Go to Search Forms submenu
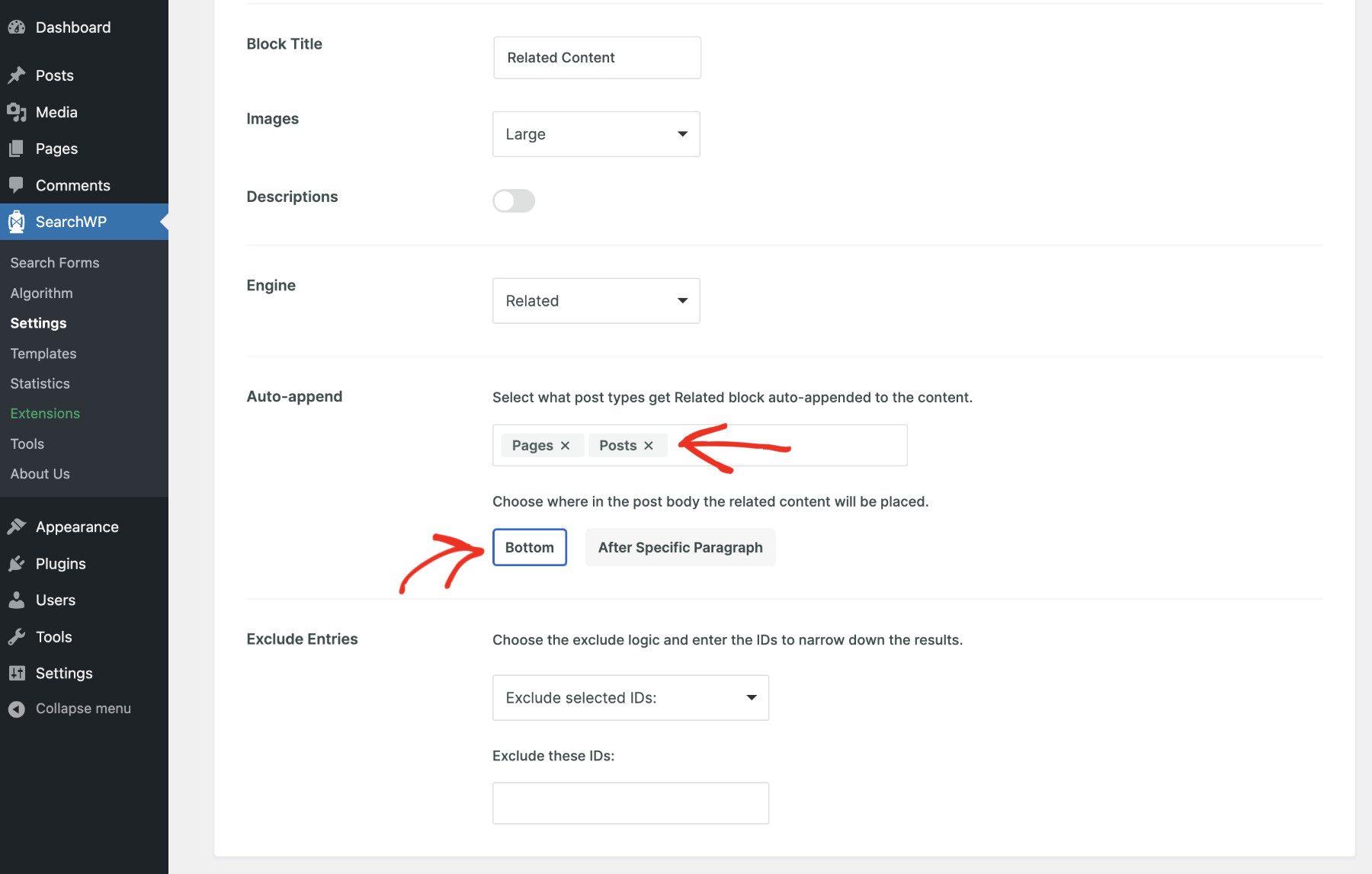 55,263
